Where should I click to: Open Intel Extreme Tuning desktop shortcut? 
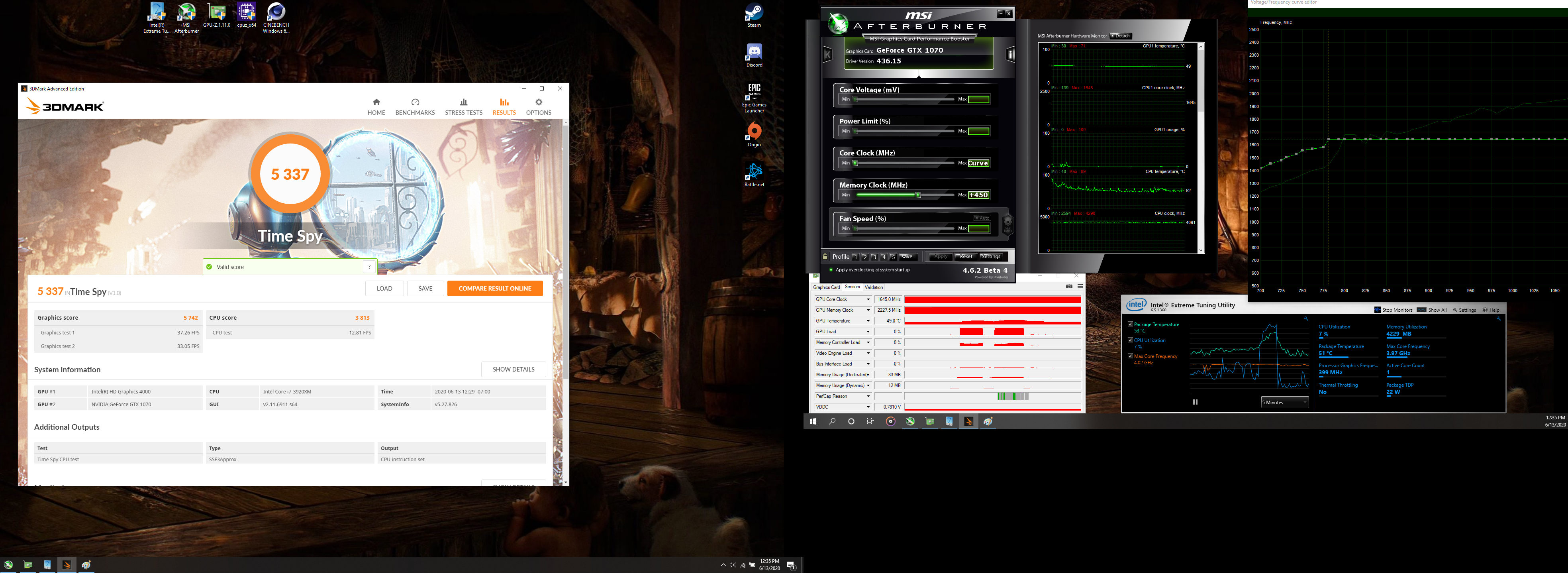click(x=157, y=18)
